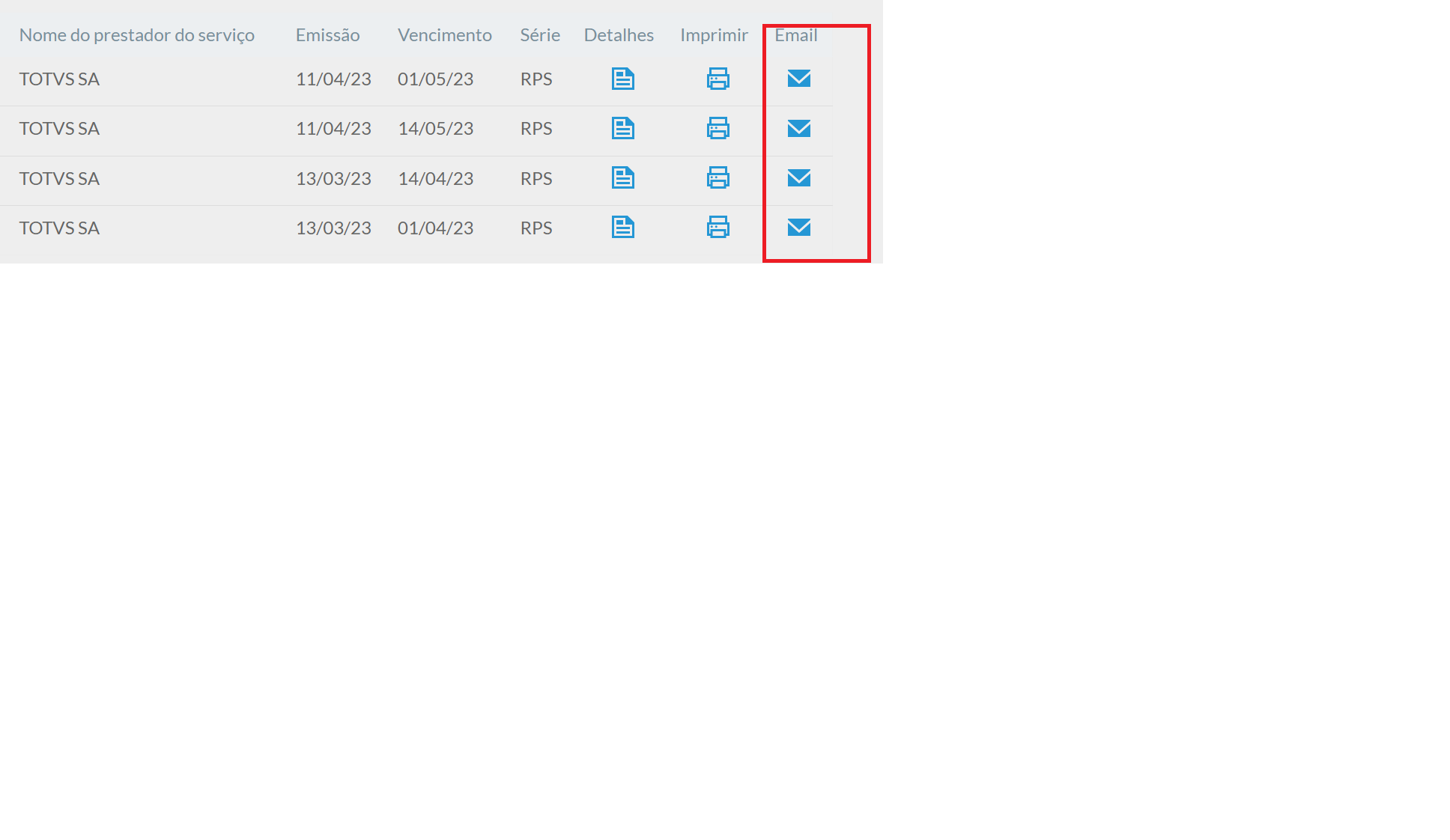Click the Série column header
The height and width of the screenshot is (840, 1450).
[539, 35]
